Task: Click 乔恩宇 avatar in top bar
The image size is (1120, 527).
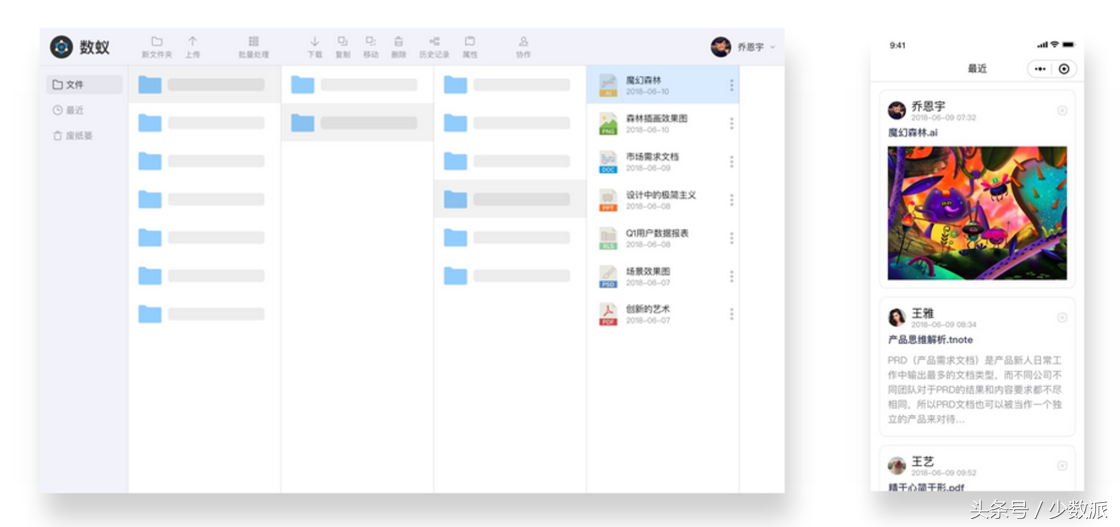Action: (x=721, y=47)
